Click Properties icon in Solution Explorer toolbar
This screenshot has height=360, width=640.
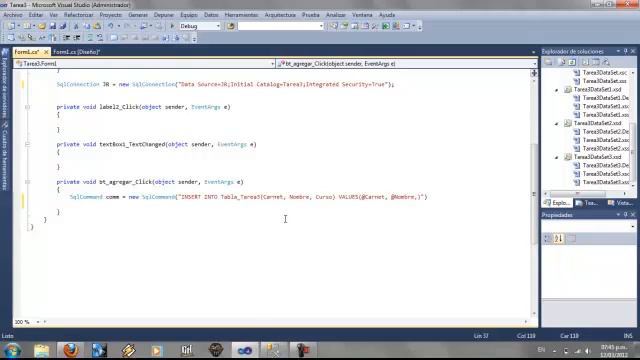coord(549,62)
